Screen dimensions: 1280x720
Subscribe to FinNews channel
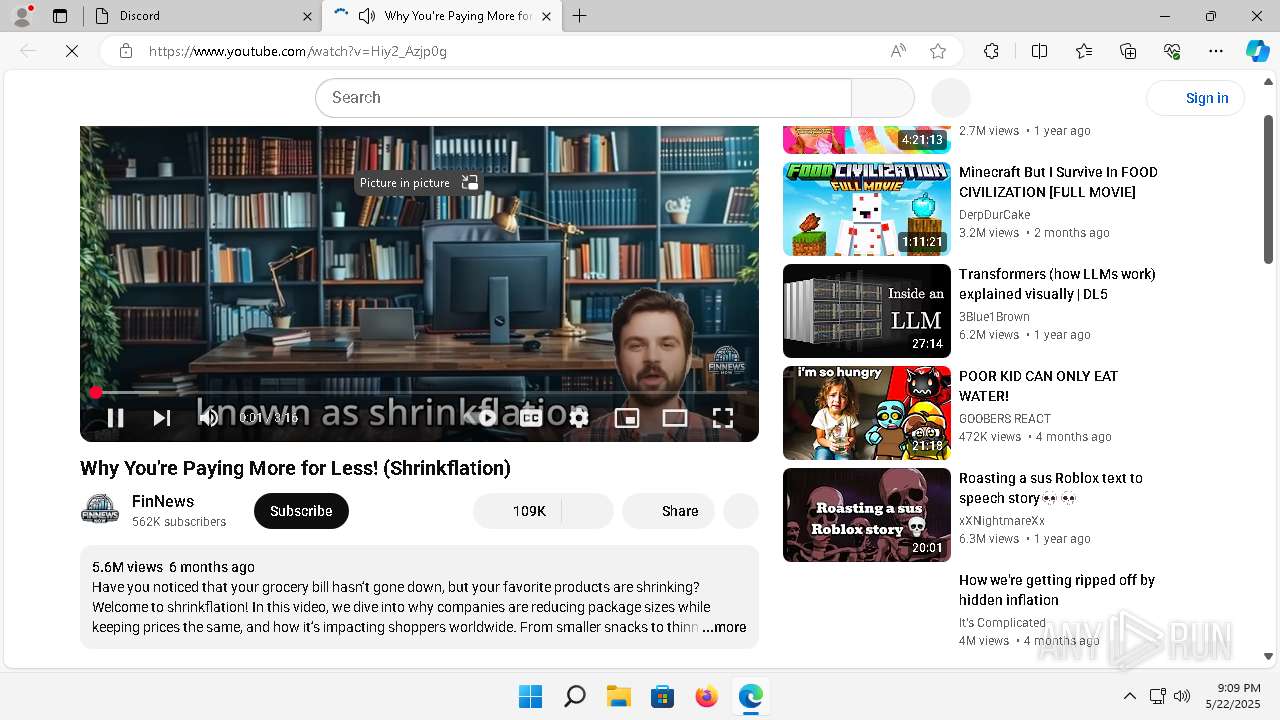tap(301, 511)
